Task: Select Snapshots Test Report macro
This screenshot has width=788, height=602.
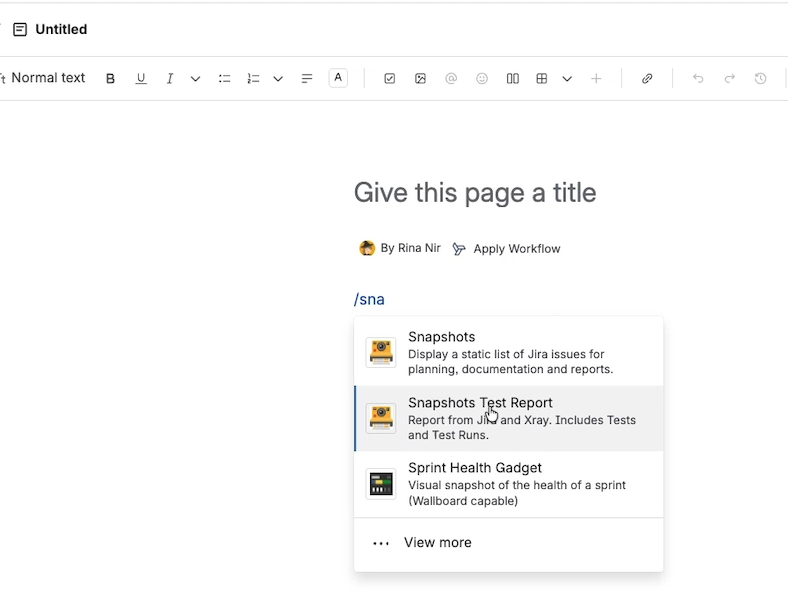Action: pos(509,419)
